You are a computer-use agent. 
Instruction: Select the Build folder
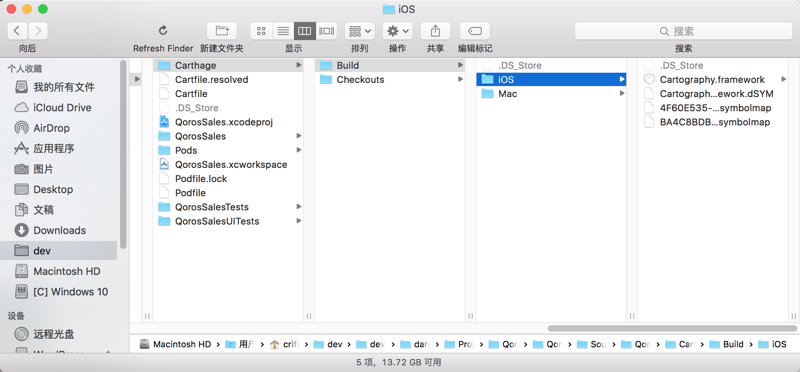click(x=390, y=65)
